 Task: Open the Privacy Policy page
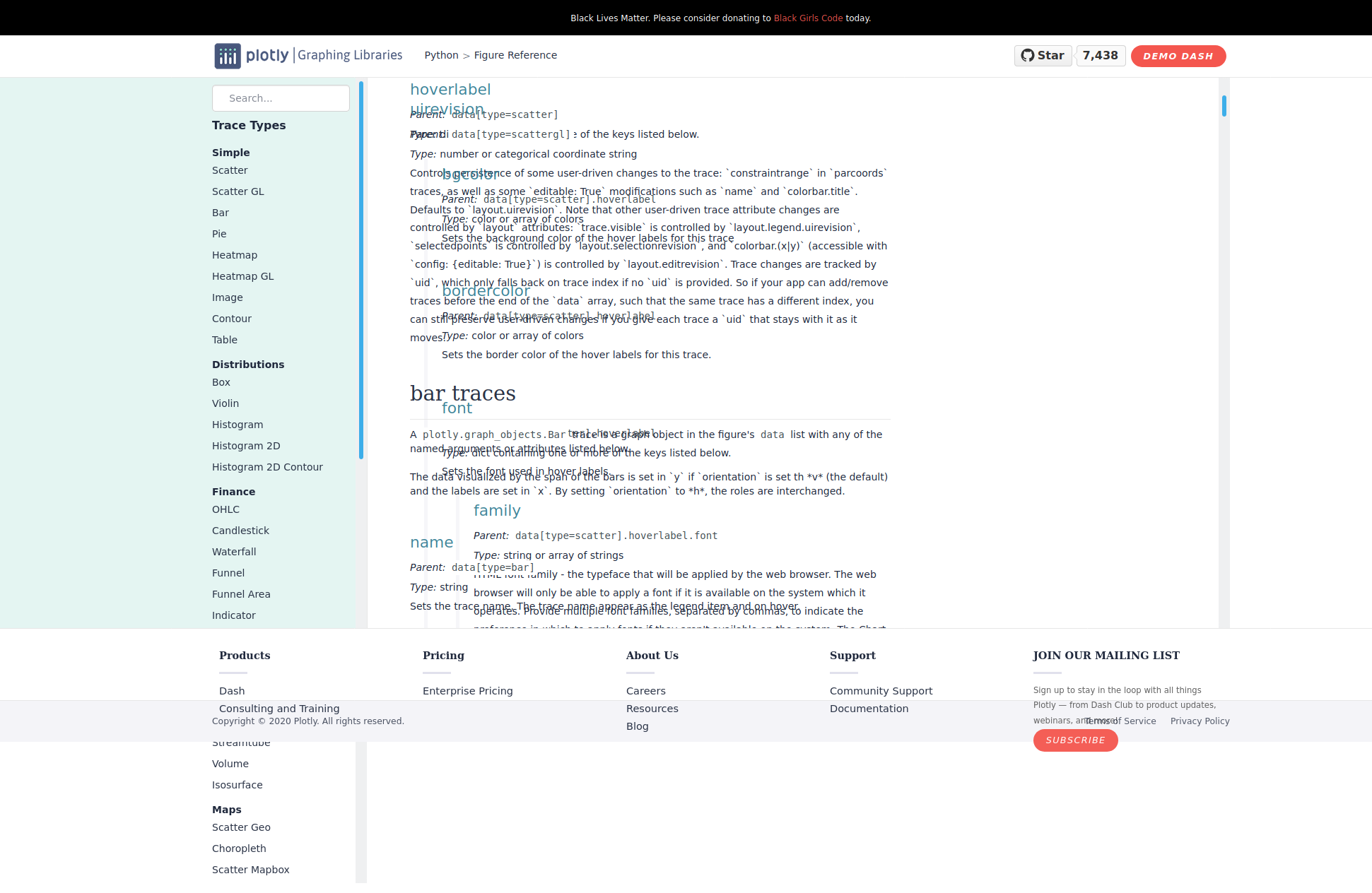[1200, 721]
